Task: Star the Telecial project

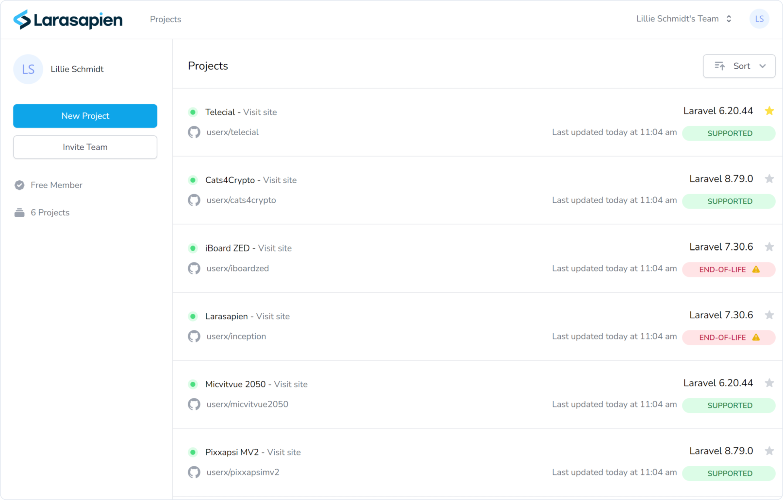Action: 769,111
